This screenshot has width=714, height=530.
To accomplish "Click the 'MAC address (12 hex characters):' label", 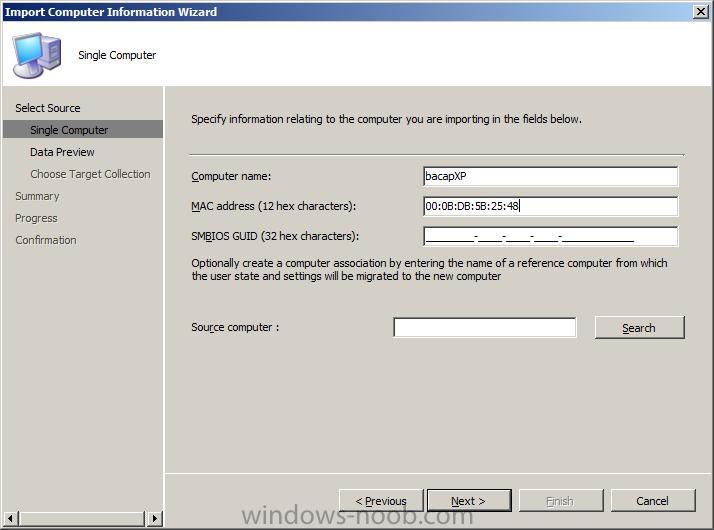I will coord(273,206).
